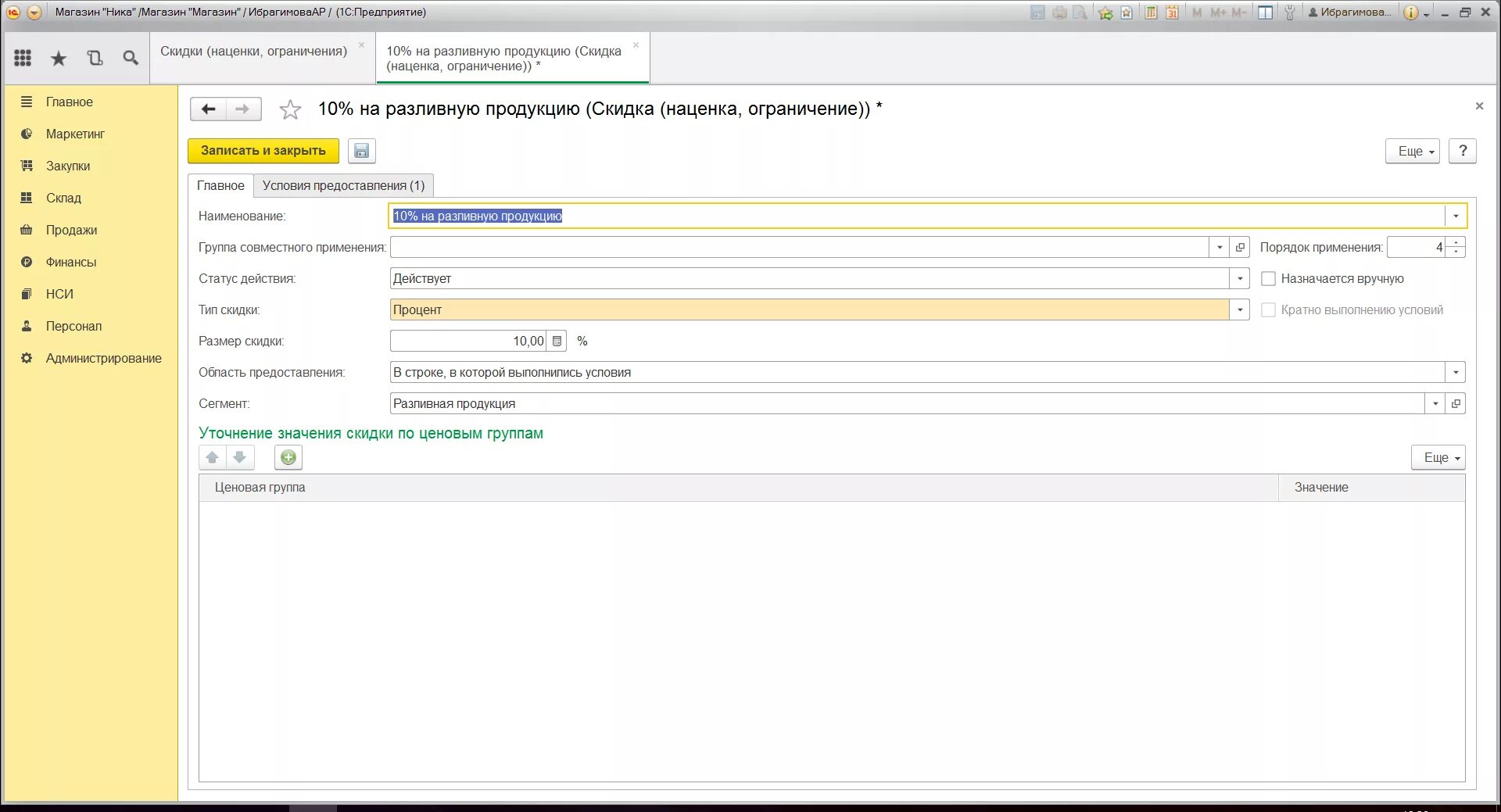The width and height of the screenshot is (1501, 812).
Task: Adjust the Порядок применения stepper arrows
Action: pos(1456,247)
